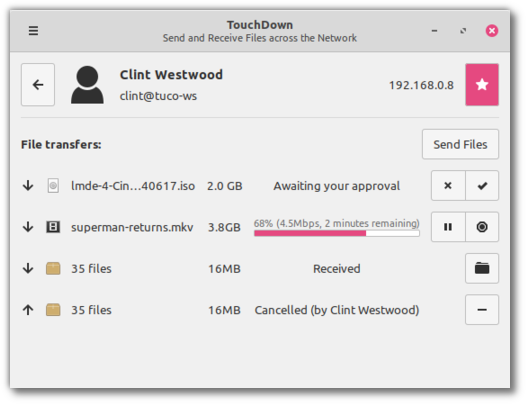Toggle the pink favorite star button
Screen dimensions: 526x404
pos(482,85)
